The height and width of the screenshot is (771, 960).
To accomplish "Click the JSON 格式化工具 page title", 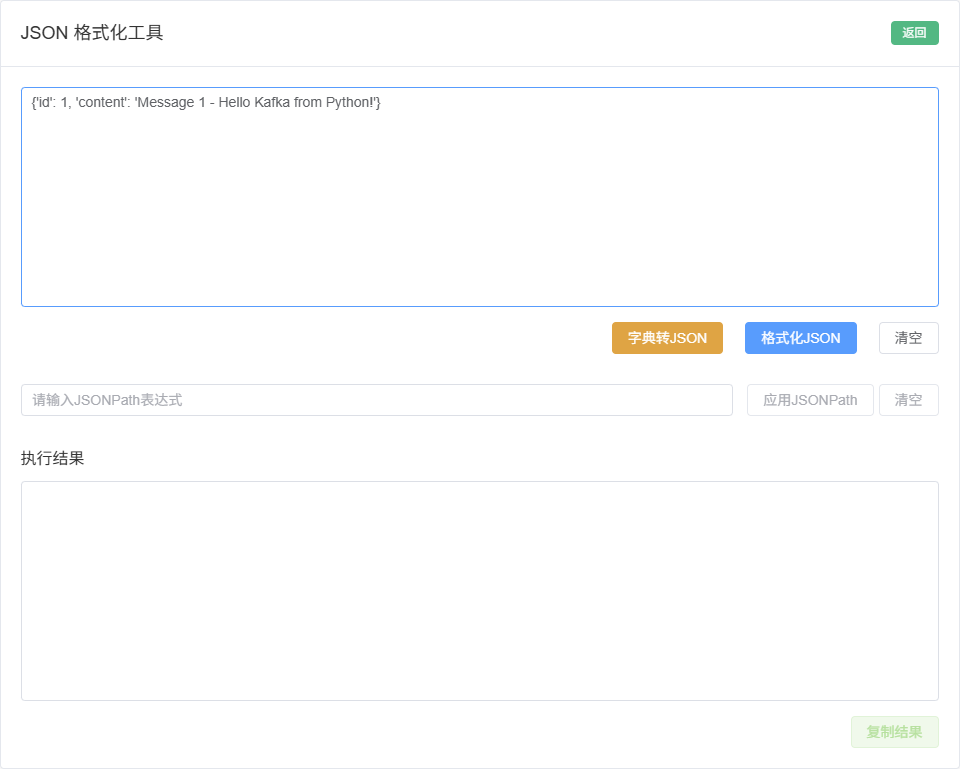I will click(x=94, y=33).
